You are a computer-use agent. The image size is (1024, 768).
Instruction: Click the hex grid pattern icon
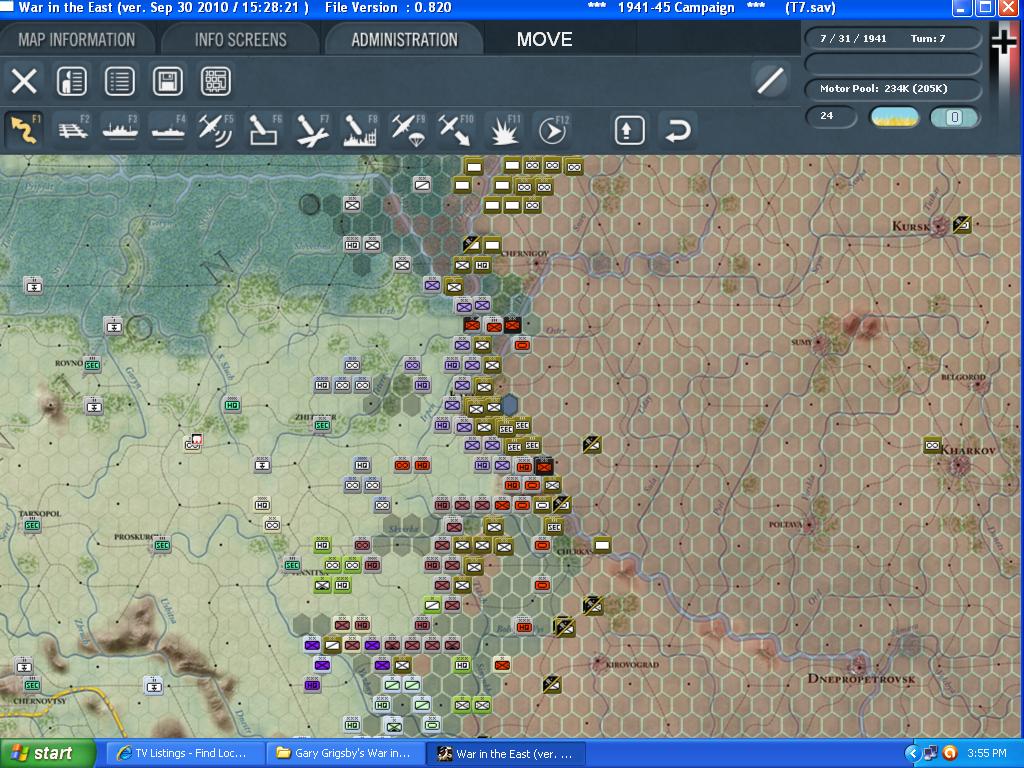[216, 82]
